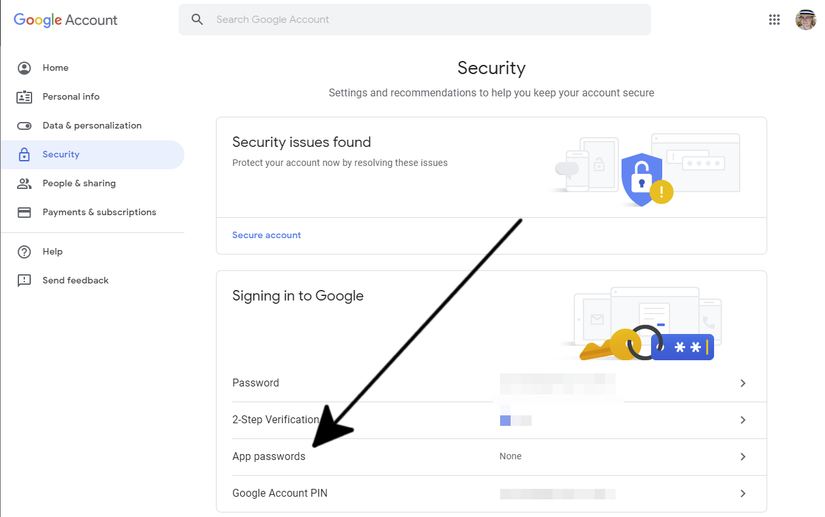Expand the Password row chevron
The image size is (825, 517).
pos(743,383)
